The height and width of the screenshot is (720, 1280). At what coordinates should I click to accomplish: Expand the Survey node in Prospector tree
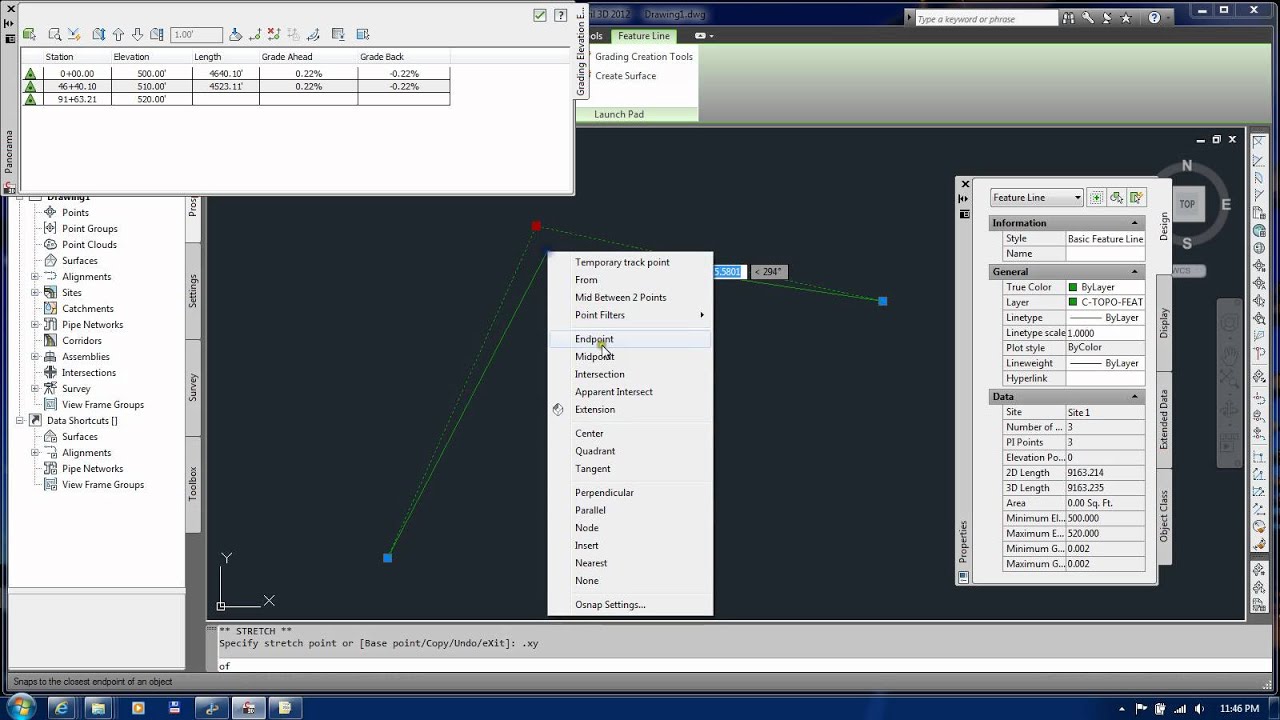pos(35,389)
